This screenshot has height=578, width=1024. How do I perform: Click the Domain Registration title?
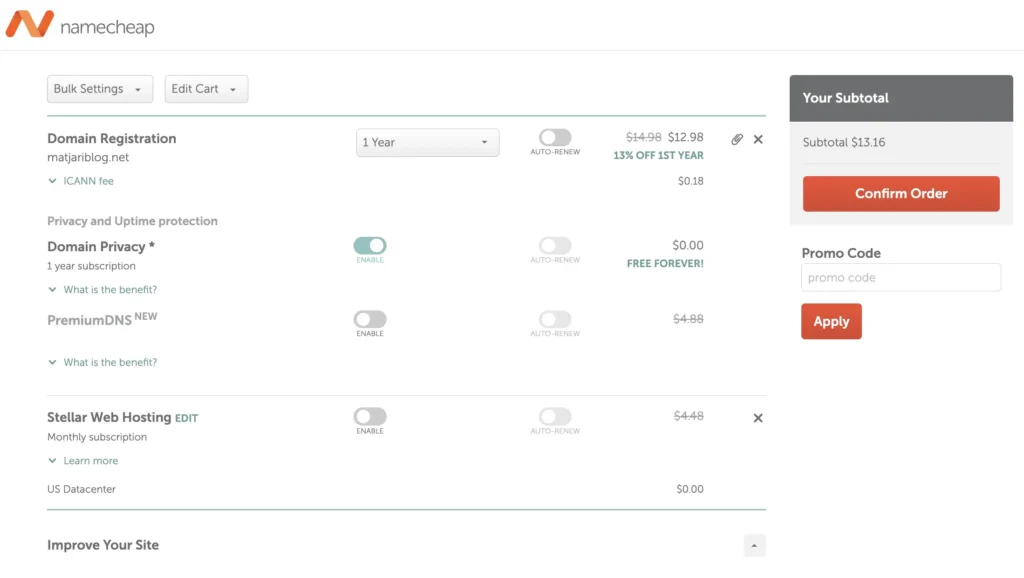[112, 138]
